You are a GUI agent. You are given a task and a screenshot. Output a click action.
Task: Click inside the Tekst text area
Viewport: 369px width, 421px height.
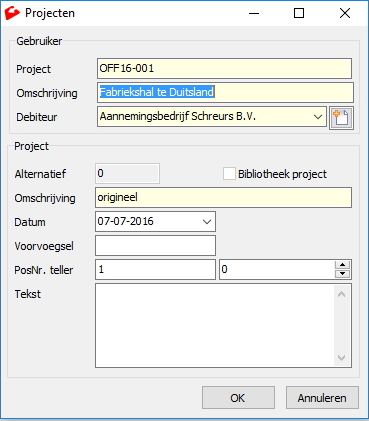(215, 326)
